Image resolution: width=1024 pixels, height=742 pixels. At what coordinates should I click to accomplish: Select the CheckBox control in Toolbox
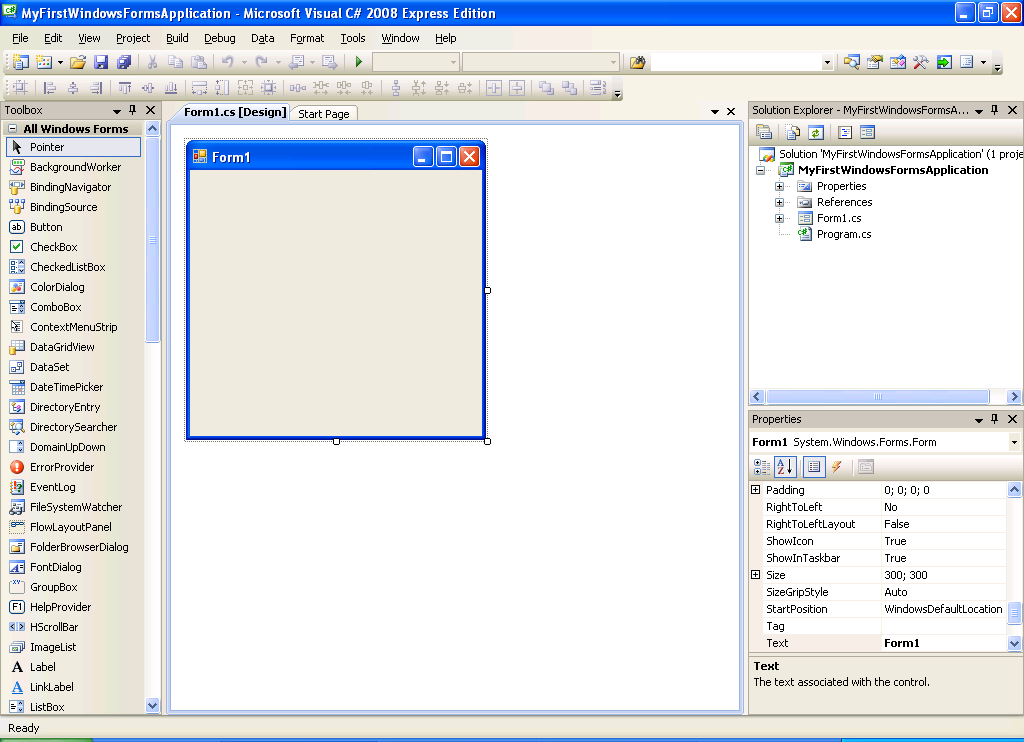click(x=73, y=247)
